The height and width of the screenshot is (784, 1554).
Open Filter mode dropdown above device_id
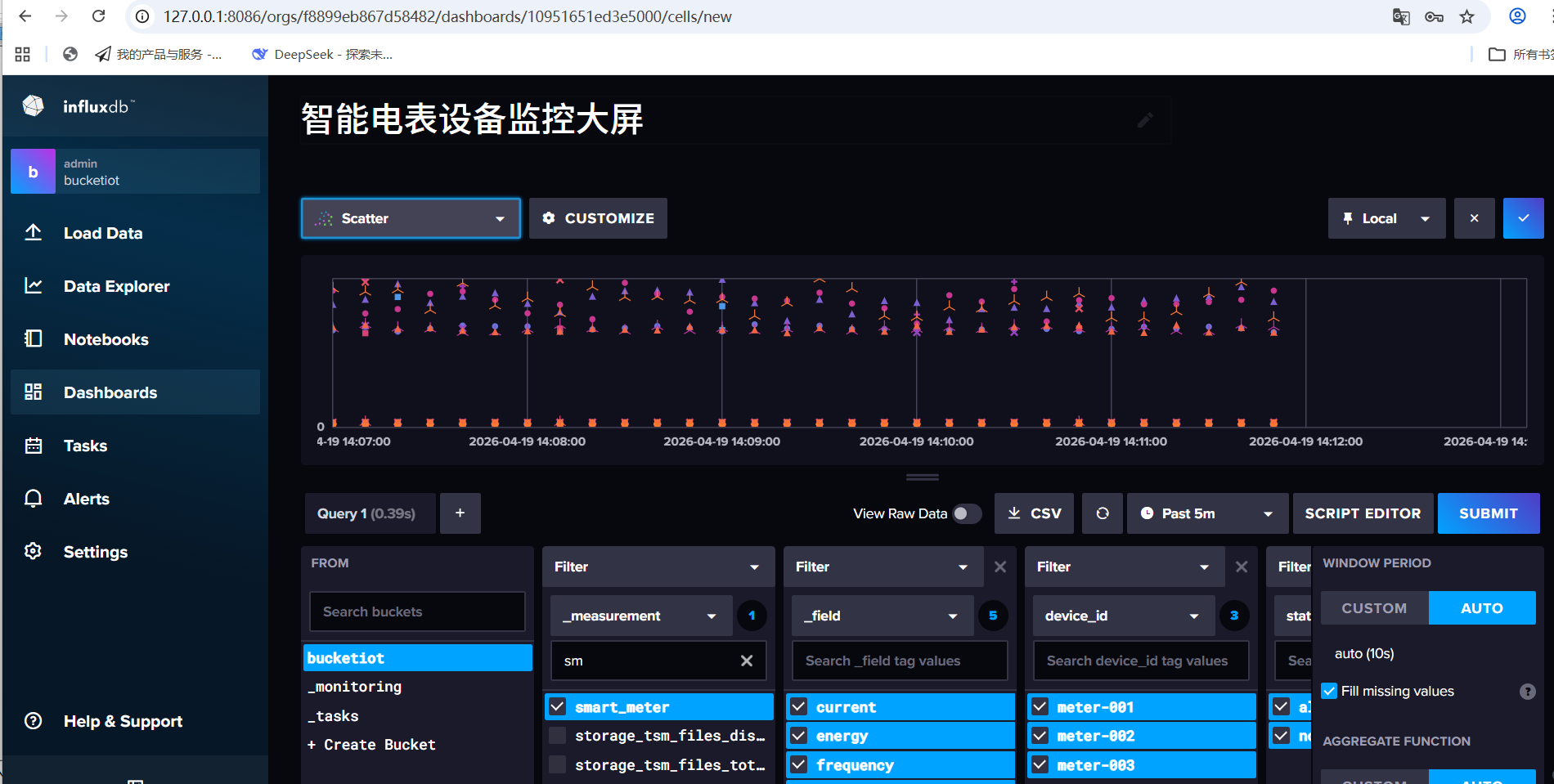click(x=1125, y=567)
